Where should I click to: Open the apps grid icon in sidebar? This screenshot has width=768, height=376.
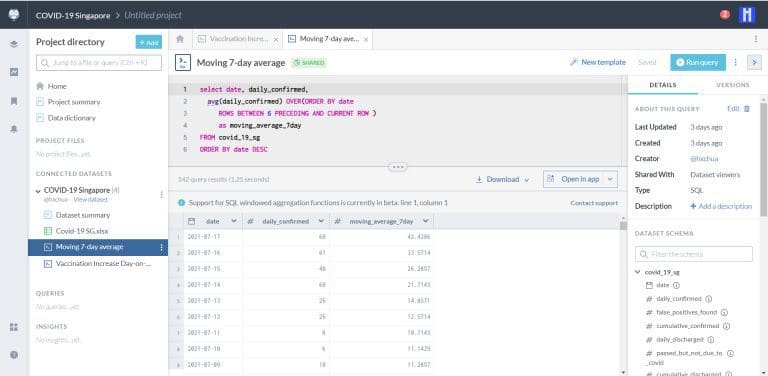click(x=14, y=327)
